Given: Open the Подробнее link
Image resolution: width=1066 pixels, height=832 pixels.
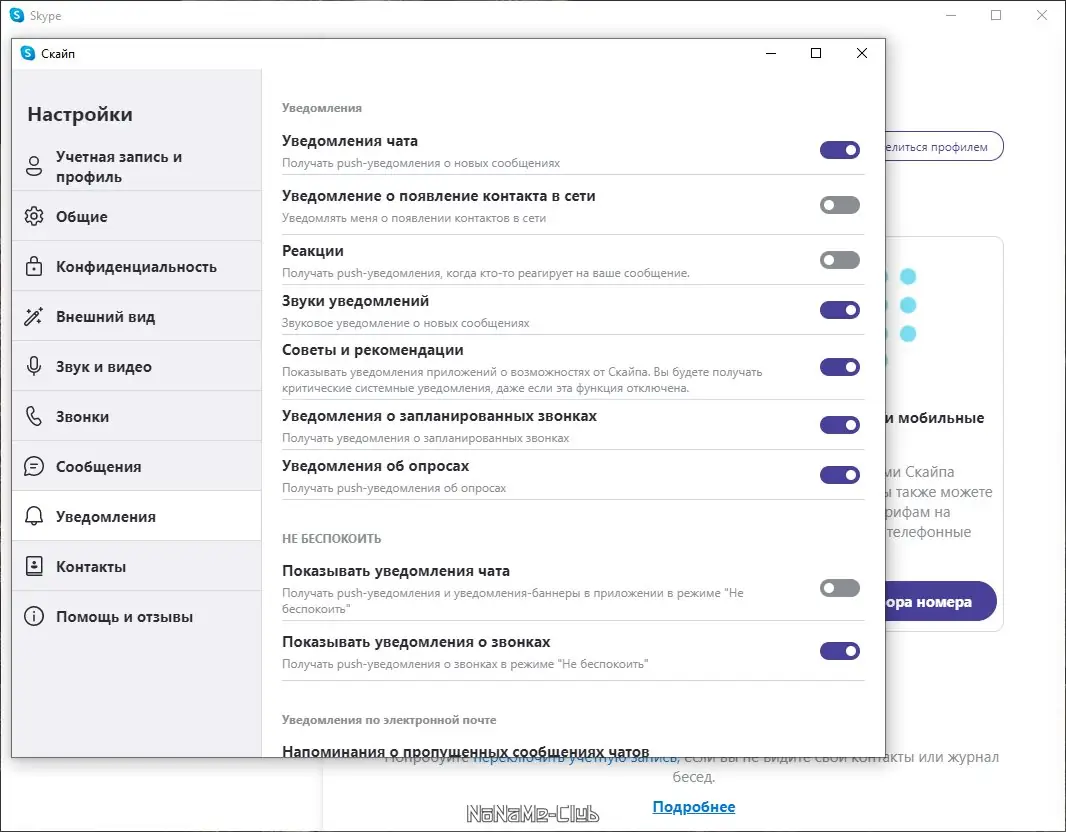Looking at the screenshot, I should click(694, 806).
